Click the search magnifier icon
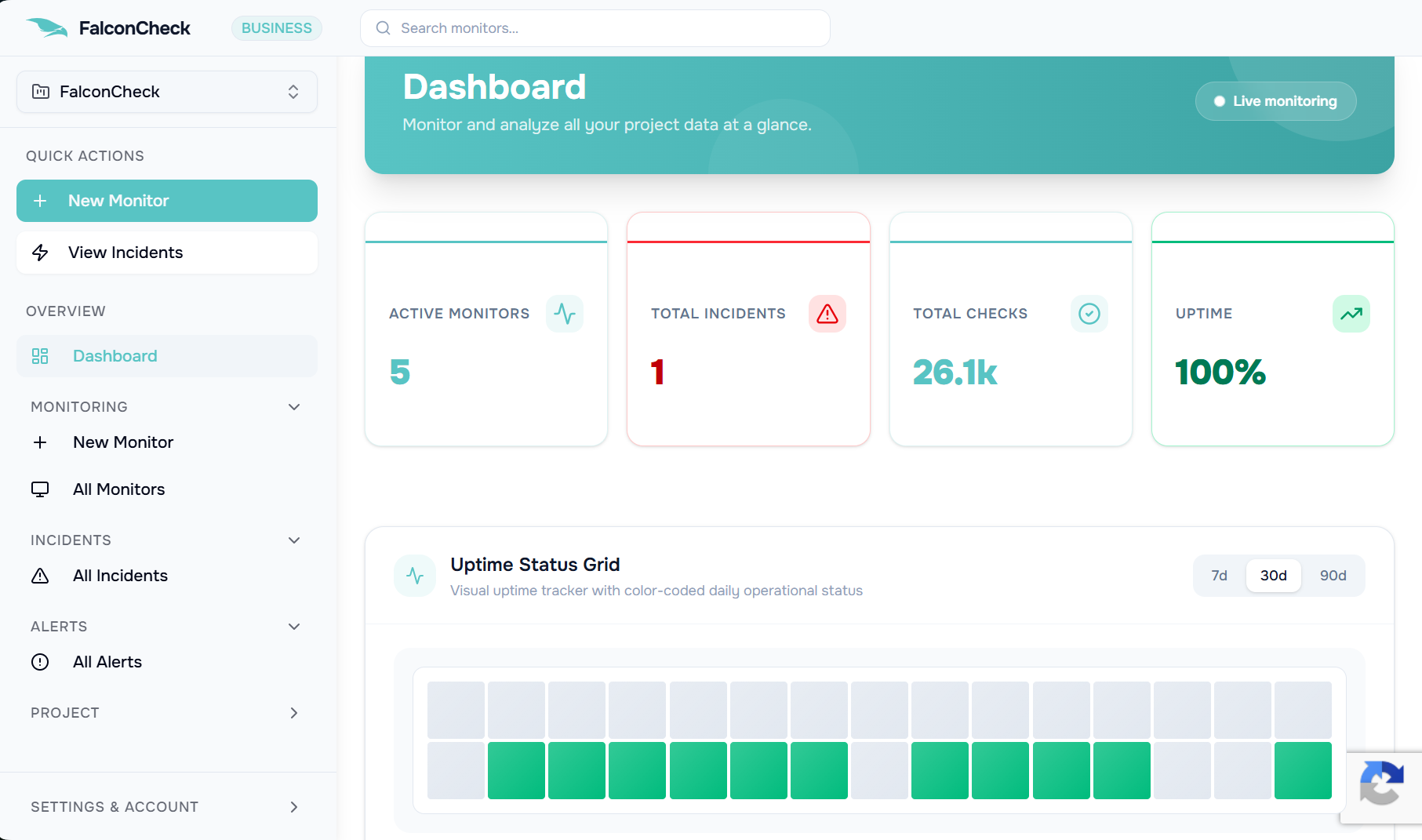 [x=384, y=28]
